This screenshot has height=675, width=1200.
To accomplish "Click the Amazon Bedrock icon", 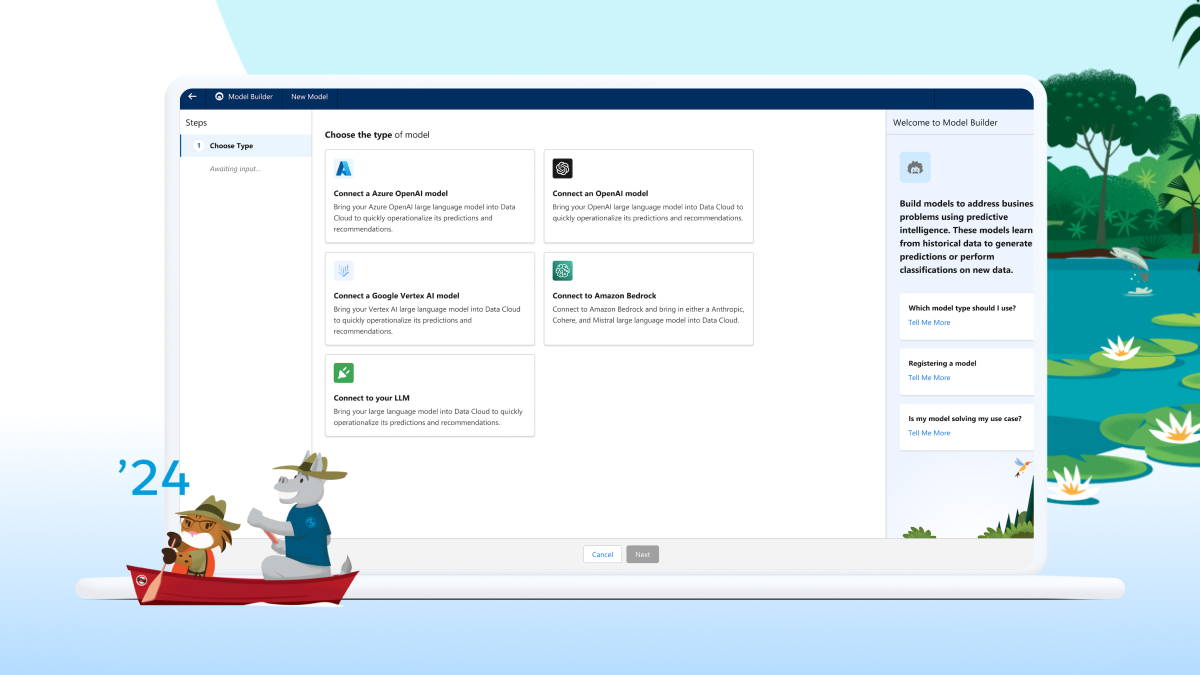I will [x=561, y=270].
